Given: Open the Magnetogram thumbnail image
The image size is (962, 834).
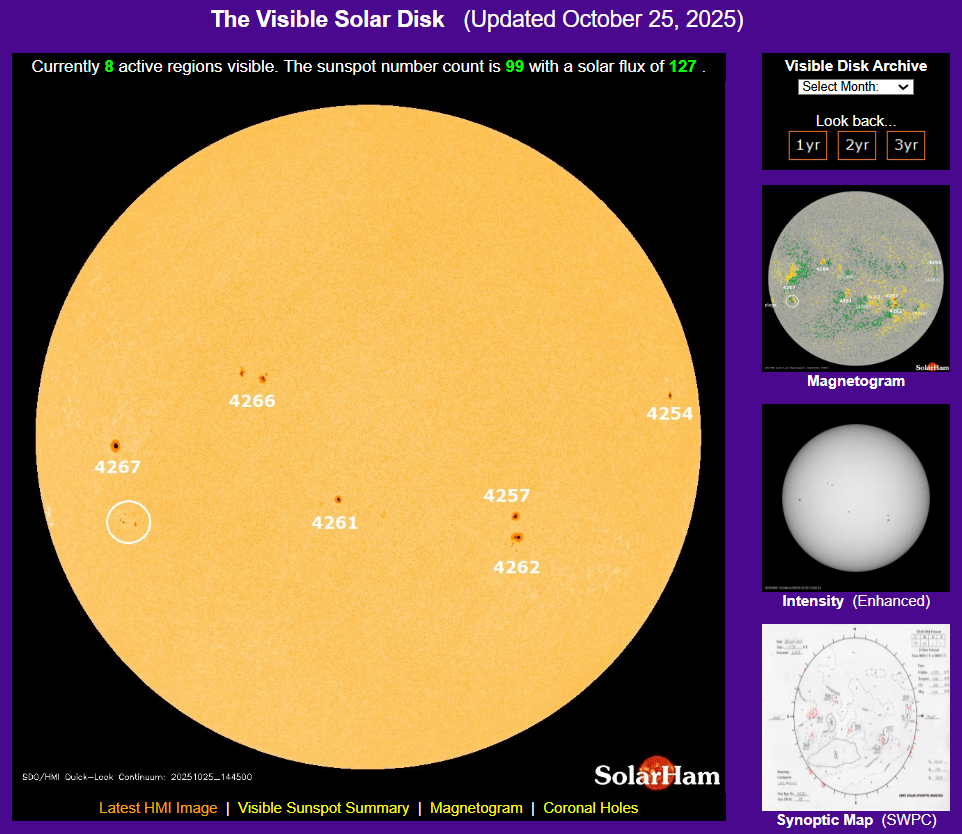Looking at the screenshot, I should 856,279.
